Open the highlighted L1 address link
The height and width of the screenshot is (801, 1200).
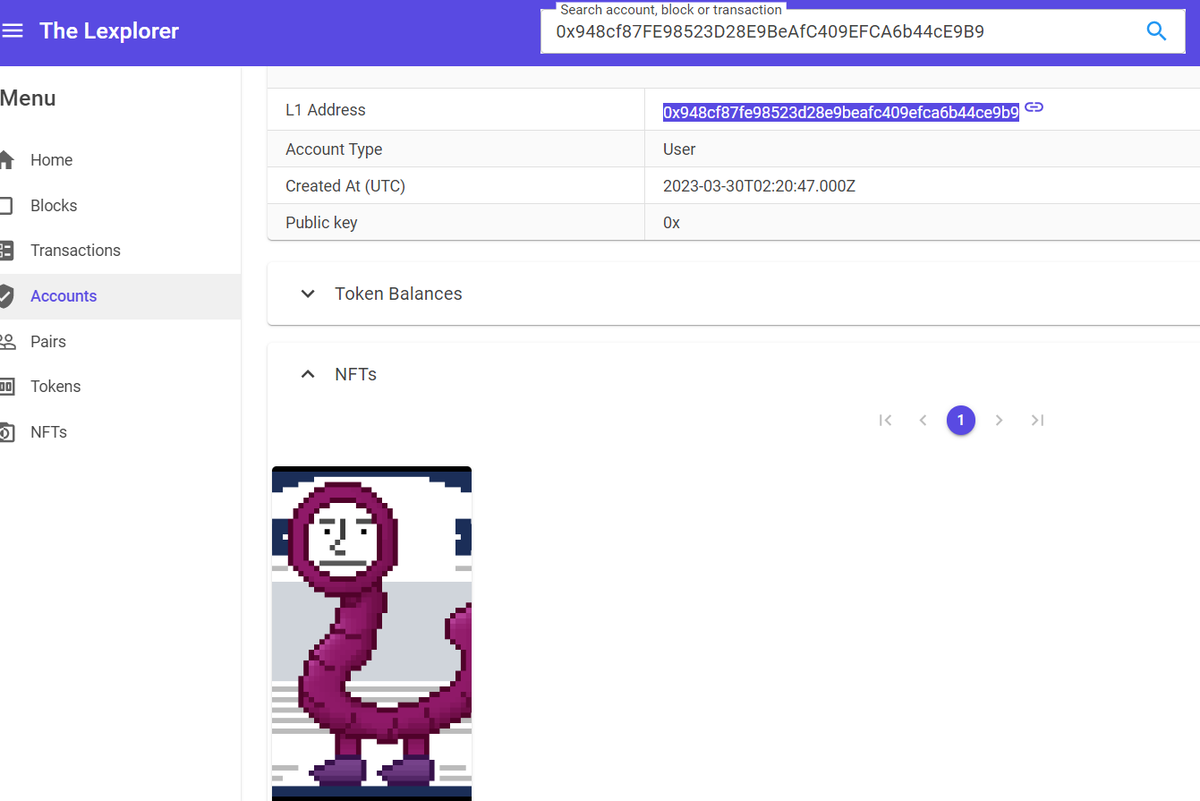coord(841,112)
